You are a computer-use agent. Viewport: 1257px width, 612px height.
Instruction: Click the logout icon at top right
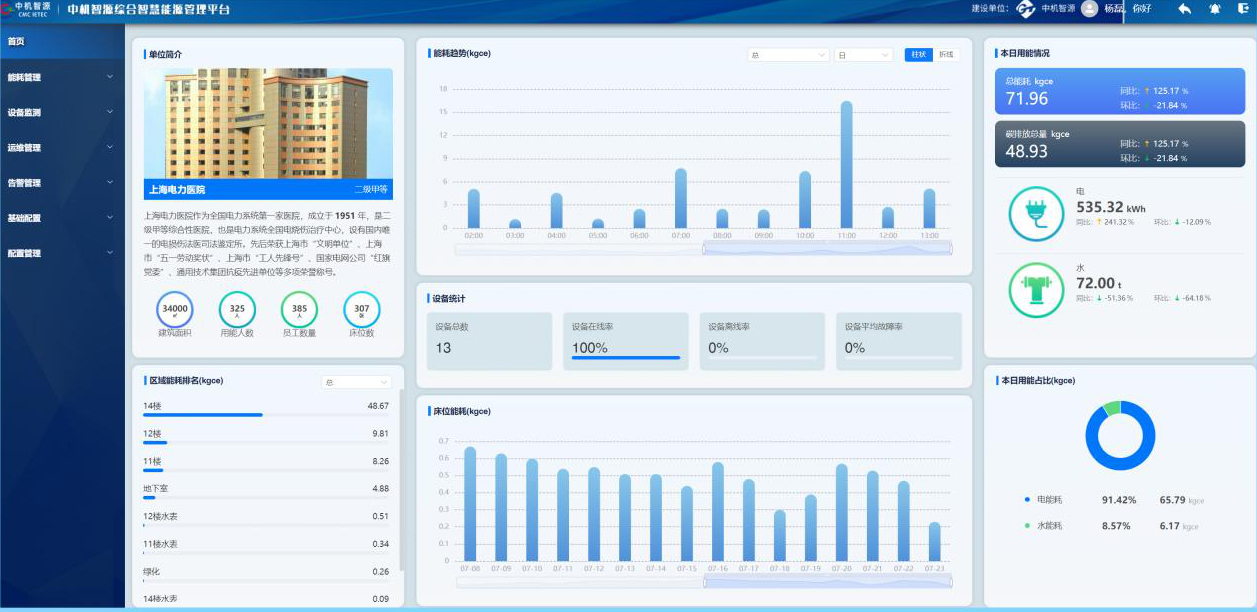click(1243, 9)
